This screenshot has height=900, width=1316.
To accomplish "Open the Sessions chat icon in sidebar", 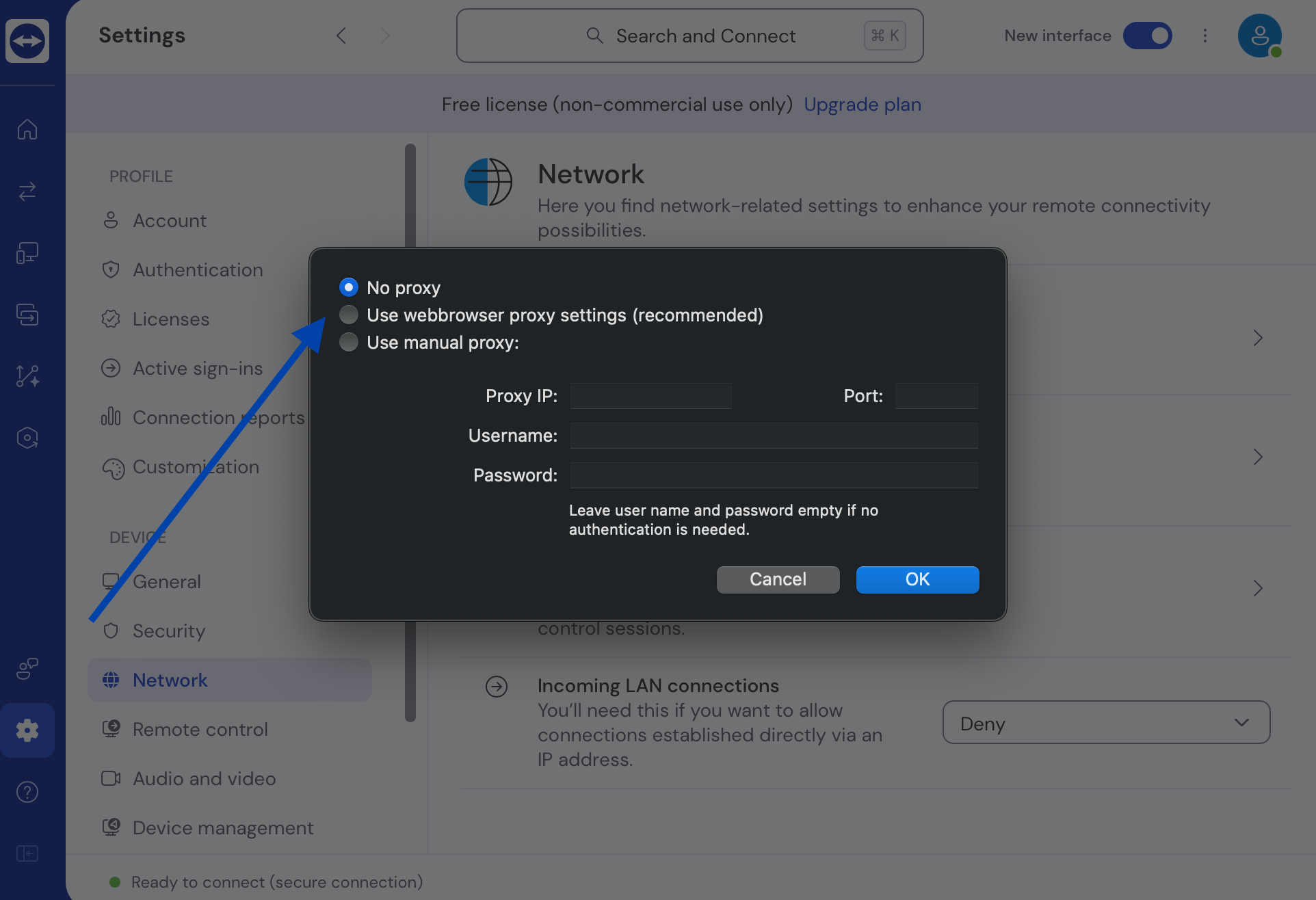I will pyautogui.click(x=27, y=315).
